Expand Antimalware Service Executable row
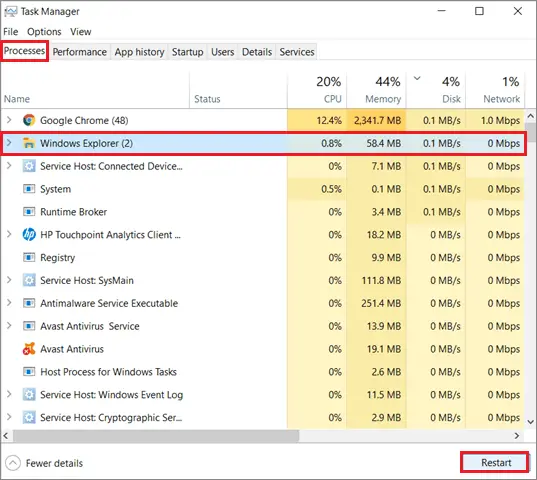 (x=9, y=303)
